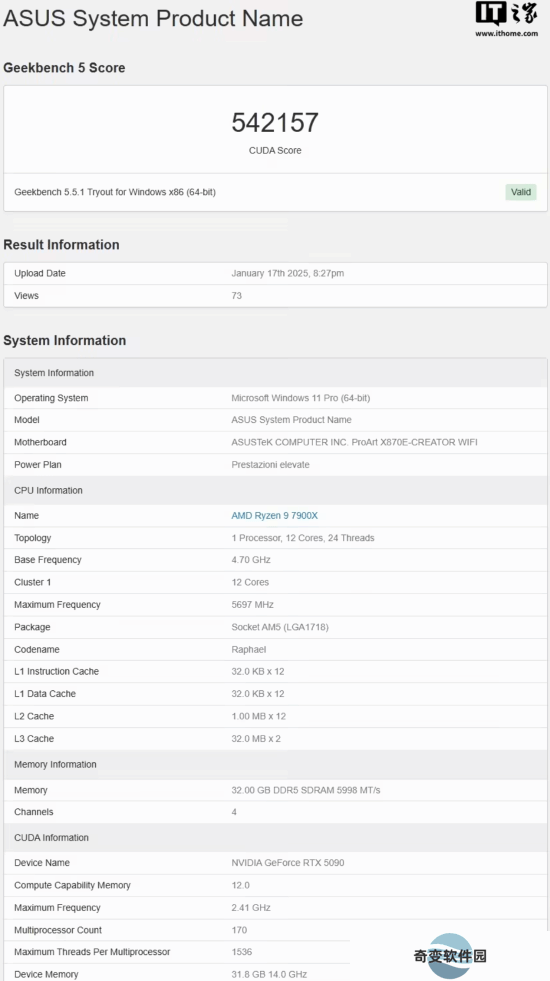The image size is (550, 981).
Task: Click the green Valid badge
Action: click(x=521, y=192)
